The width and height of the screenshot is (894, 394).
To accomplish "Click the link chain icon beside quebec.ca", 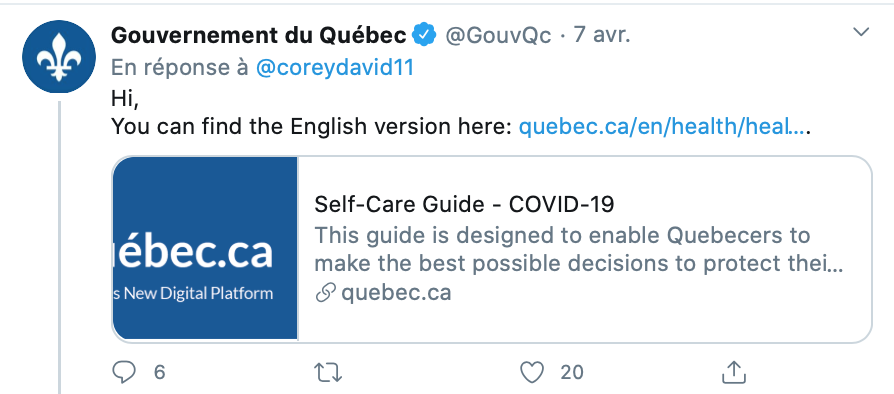I will 325,294.
